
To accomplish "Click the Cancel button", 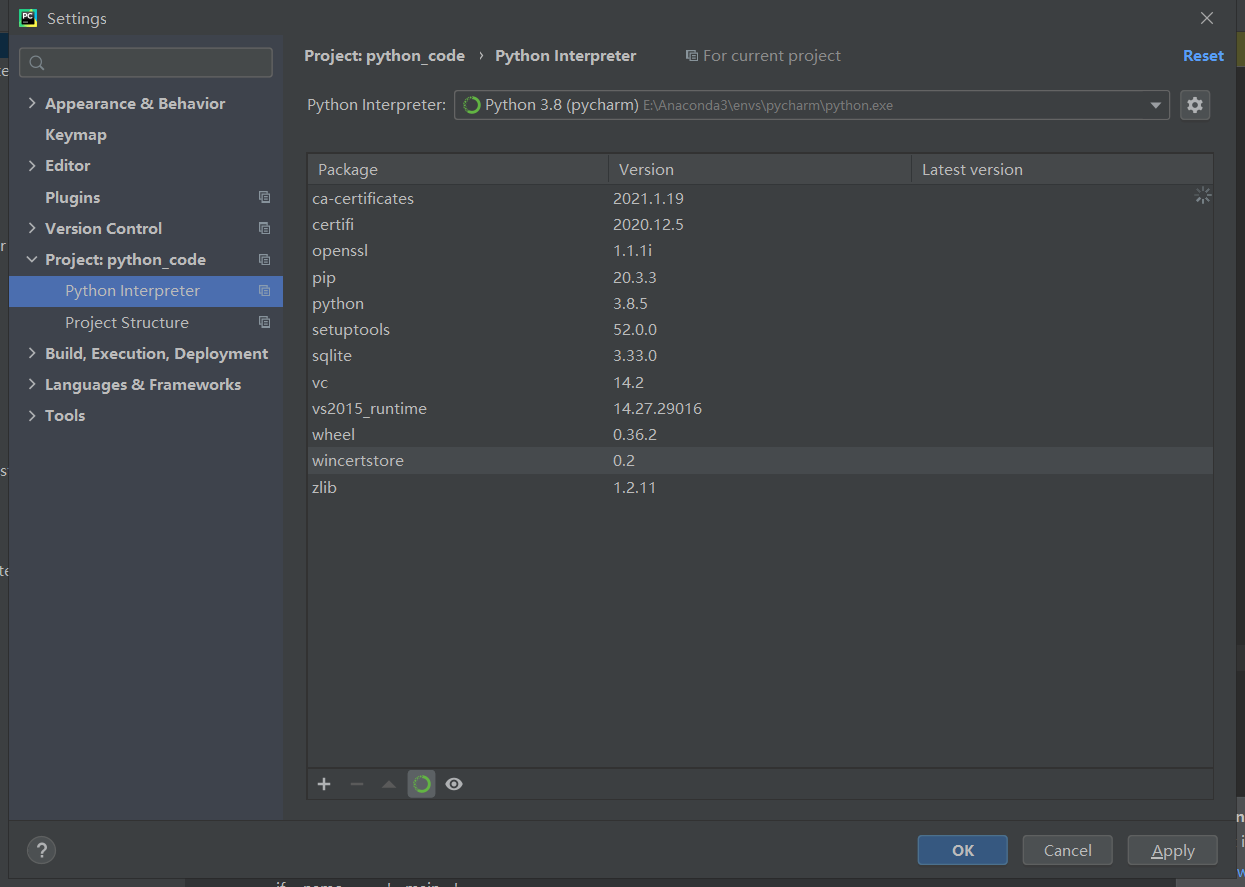I will (1067, 850).
